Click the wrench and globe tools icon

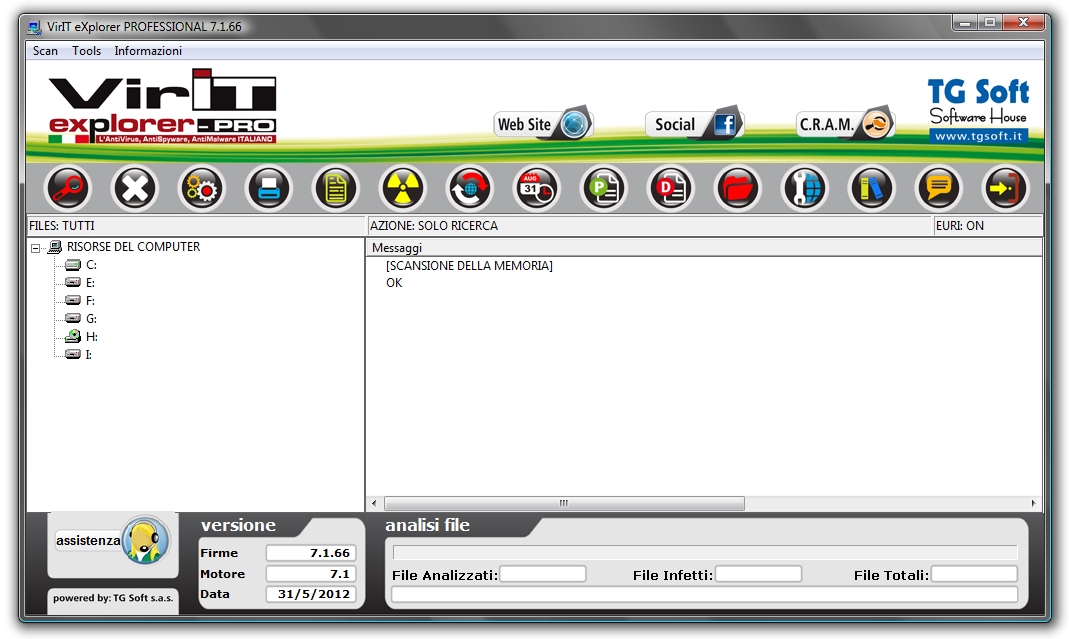pos(804,188)
